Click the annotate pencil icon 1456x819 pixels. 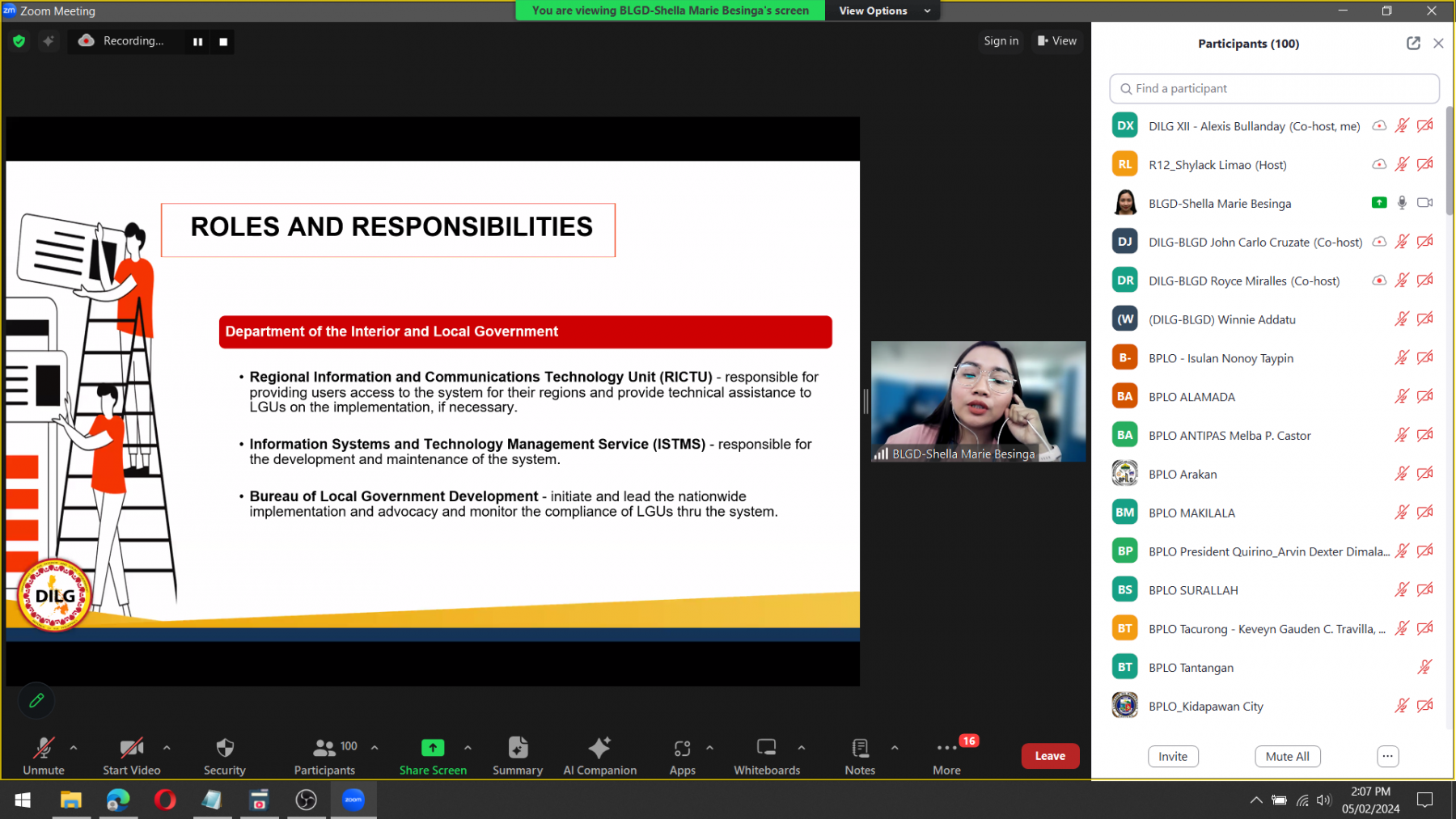pyautogui.click(x=36, y=701)
